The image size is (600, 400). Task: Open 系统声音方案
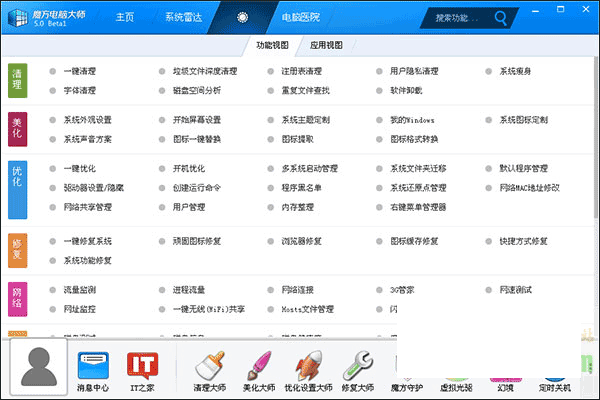[x=88, y=139]
